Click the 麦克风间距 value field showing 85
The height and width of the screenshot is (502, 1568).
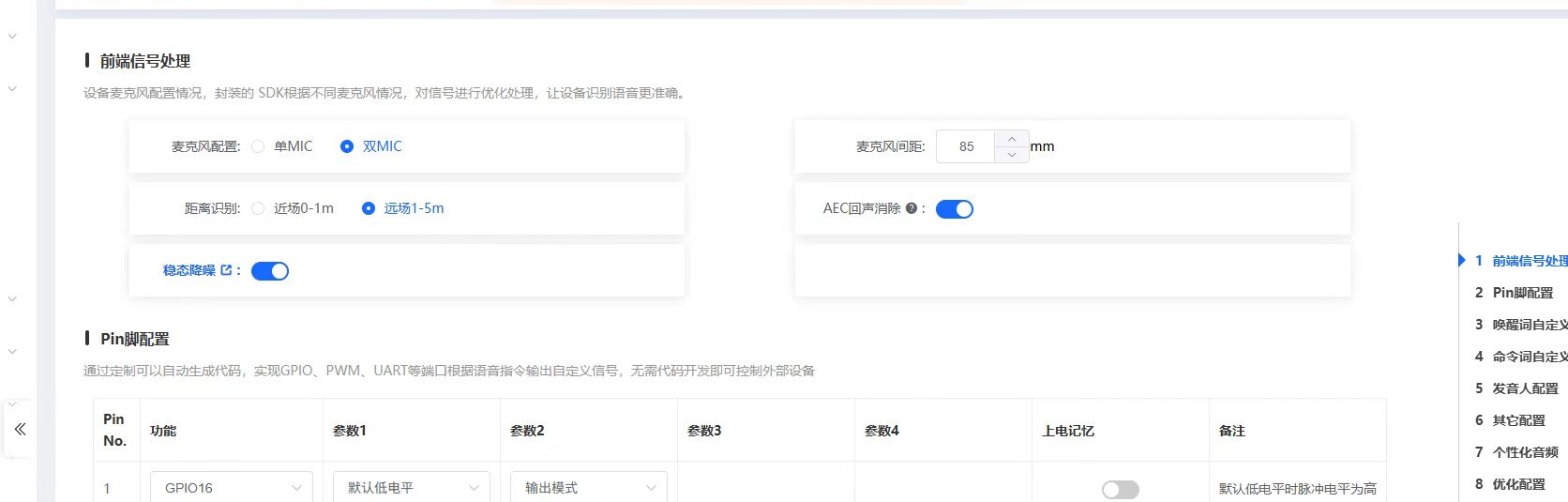[x=966, y=146]
